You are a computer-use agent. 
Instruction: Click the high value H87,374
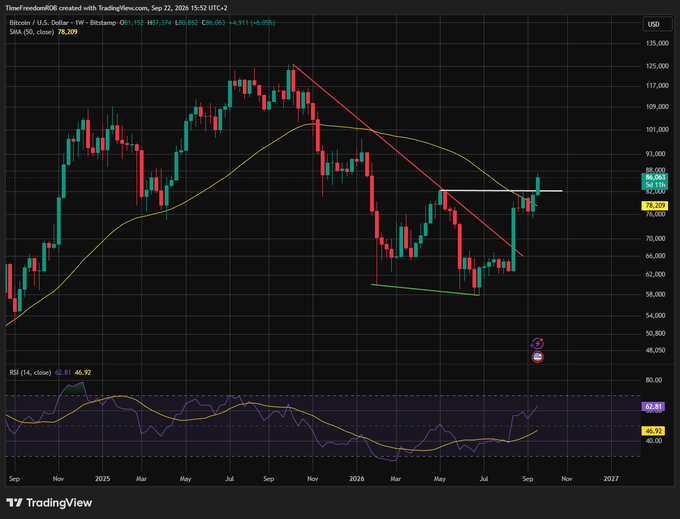click(x=160, y=23)
